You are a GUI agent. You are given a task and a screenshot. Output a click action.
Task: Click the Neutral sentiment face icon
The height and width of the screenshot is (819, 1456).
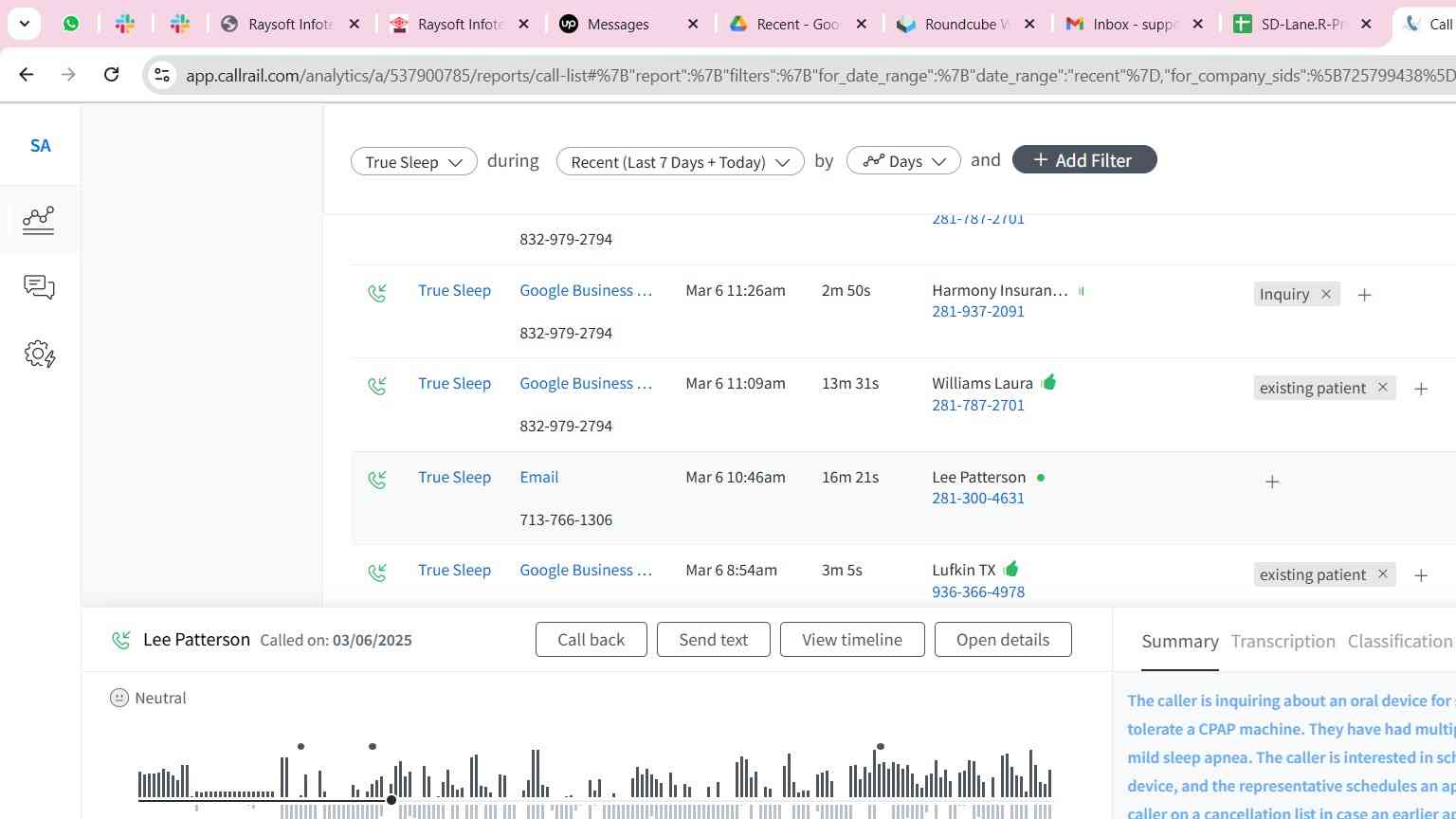point(119,698)
